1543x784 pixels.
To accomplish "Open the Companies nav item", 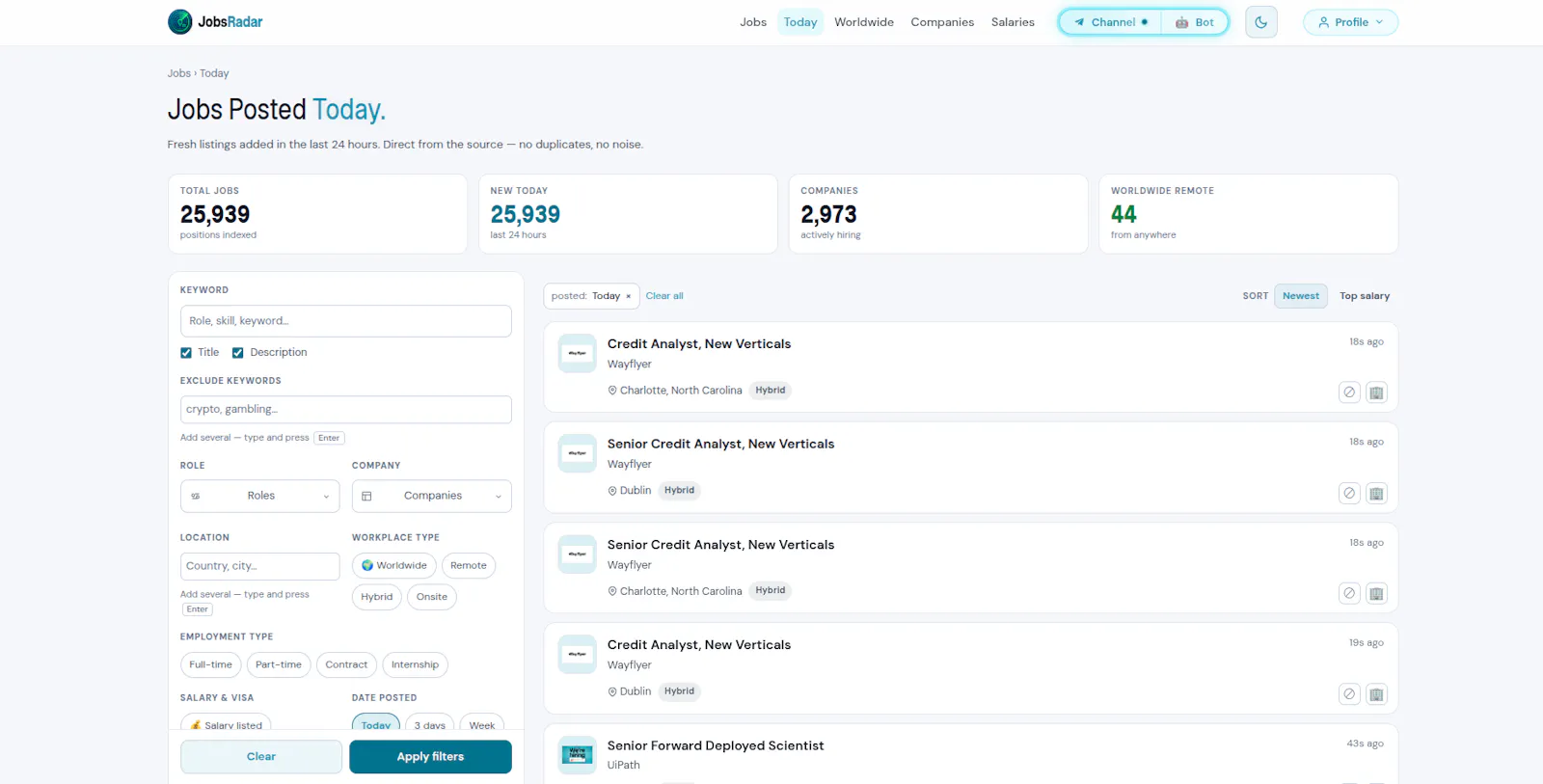I will [942, 22].
